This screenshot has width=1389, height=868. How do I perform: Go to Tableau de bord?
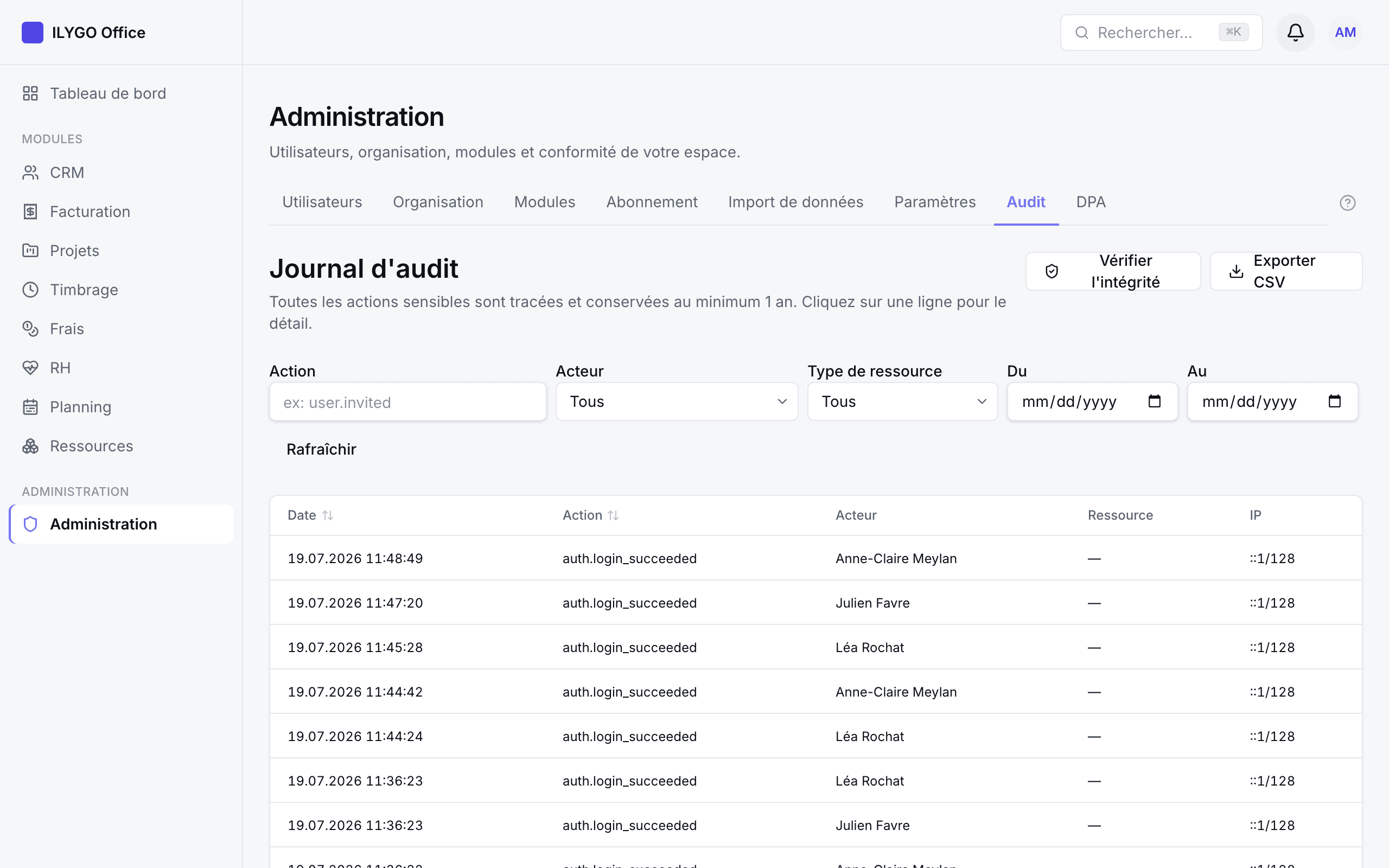tap(121, 93)
